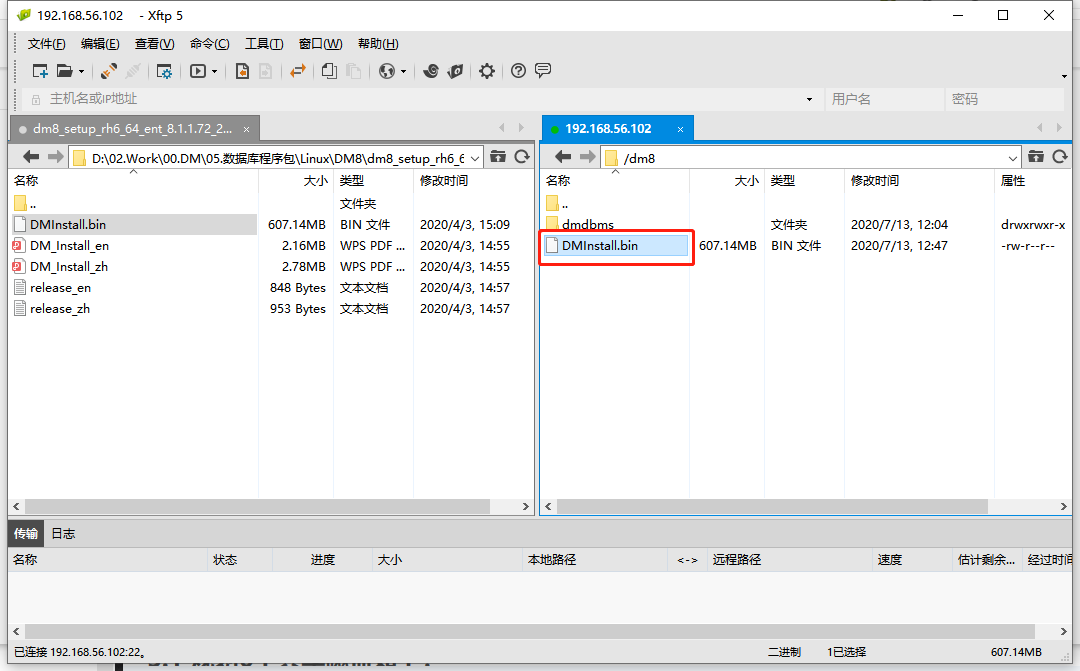
Task: Click the Feedback speech bubble icon
Action: 543,70
